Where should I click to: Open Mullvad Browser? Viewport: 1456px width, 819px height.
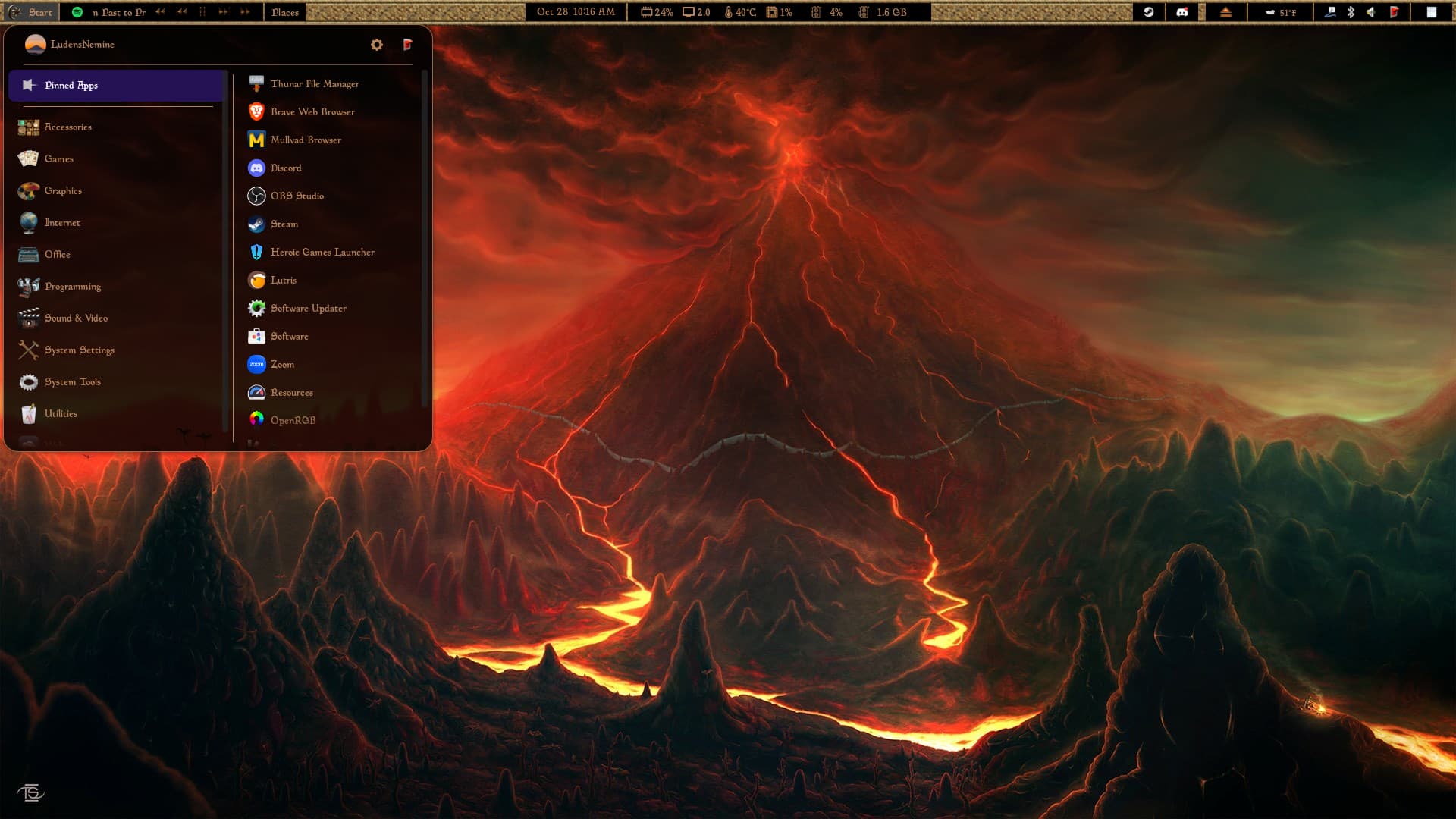(305, 140)
